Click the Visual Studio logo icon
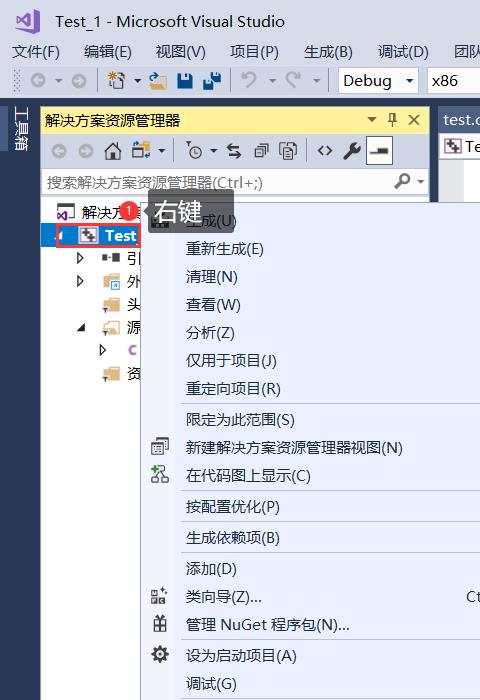Screen dimensions: 480x700 pos(28,21)
